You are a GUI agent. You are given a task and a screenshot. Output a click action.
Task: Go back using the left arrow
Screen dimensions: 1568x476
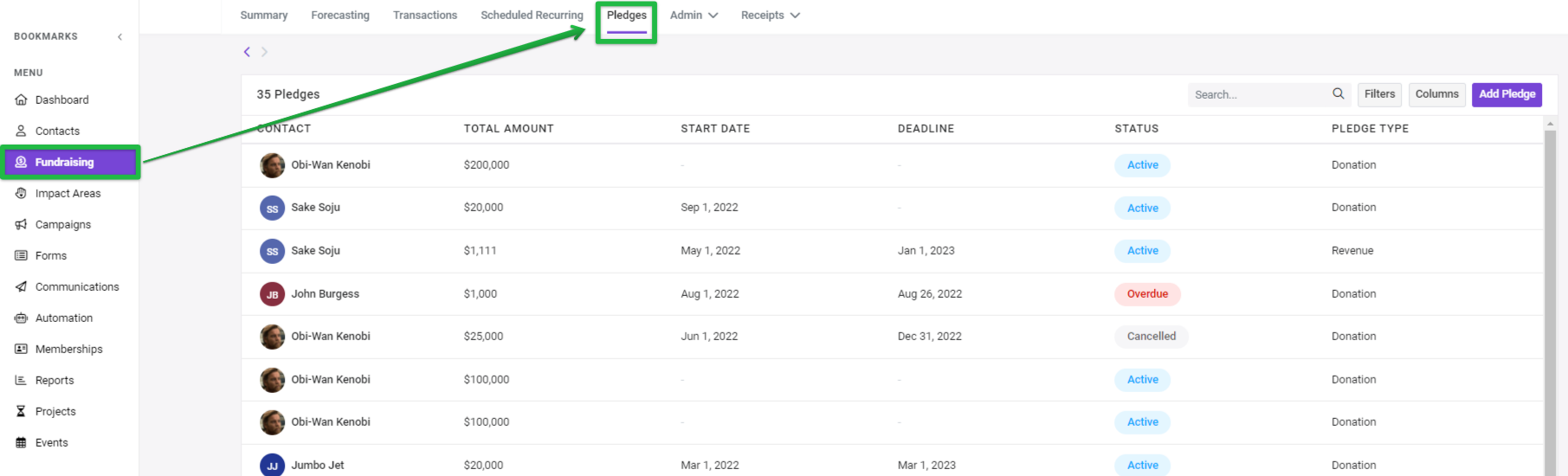point(247,52)
